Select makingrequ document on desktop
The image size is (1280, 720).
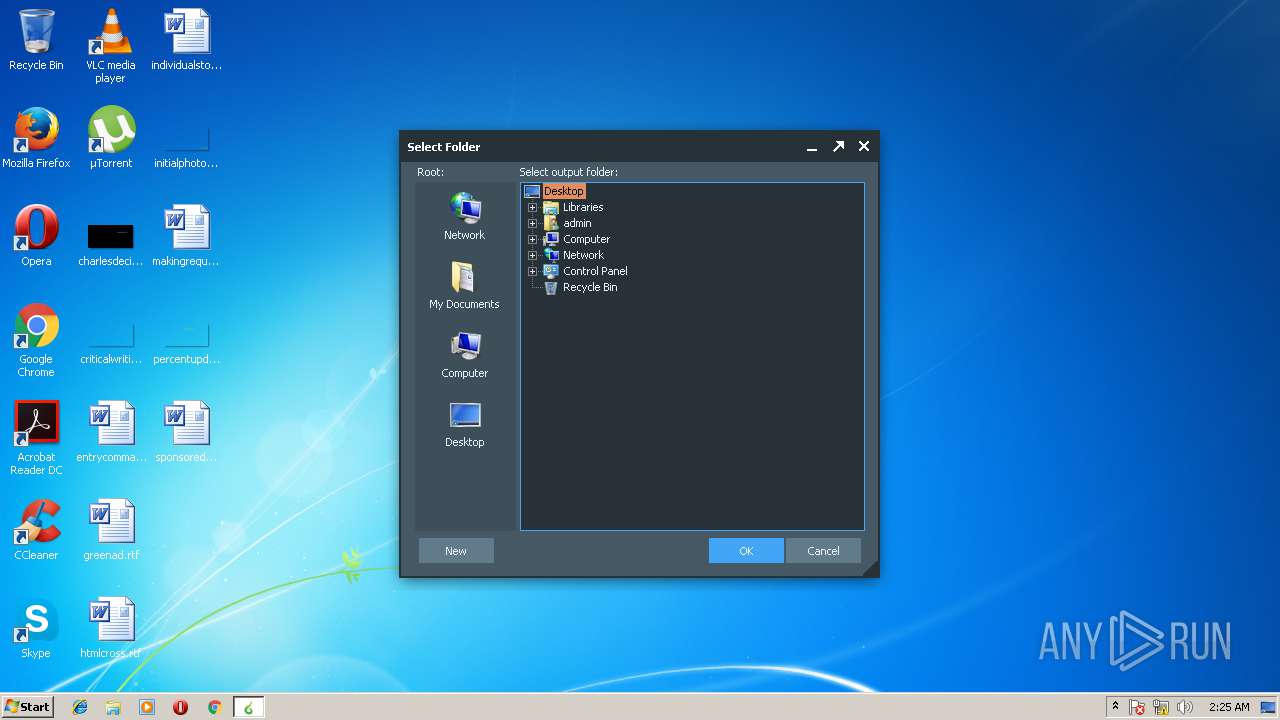click(x=186, y=236)
